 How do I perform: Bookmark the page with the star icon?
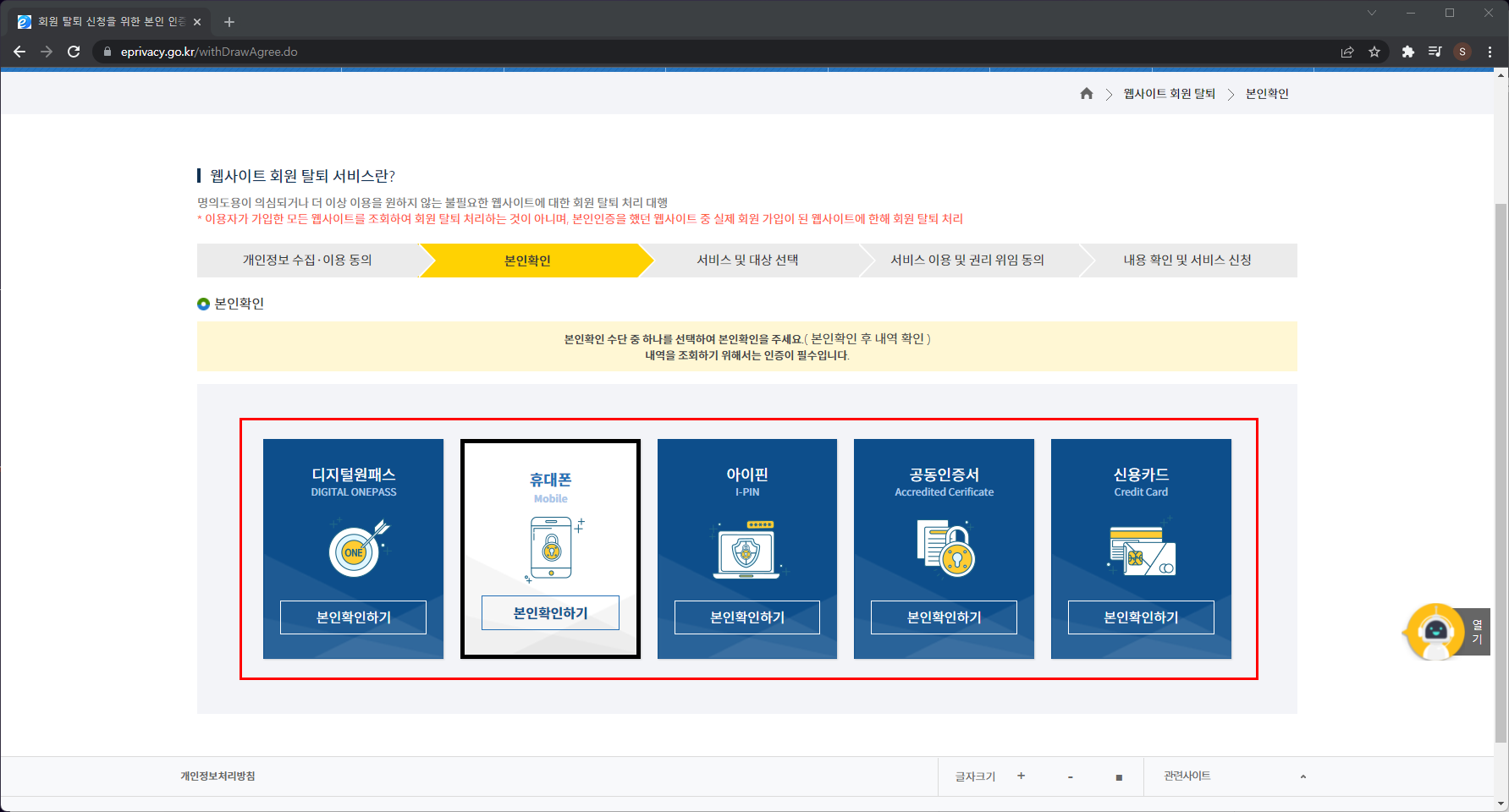click(1374, 52)
